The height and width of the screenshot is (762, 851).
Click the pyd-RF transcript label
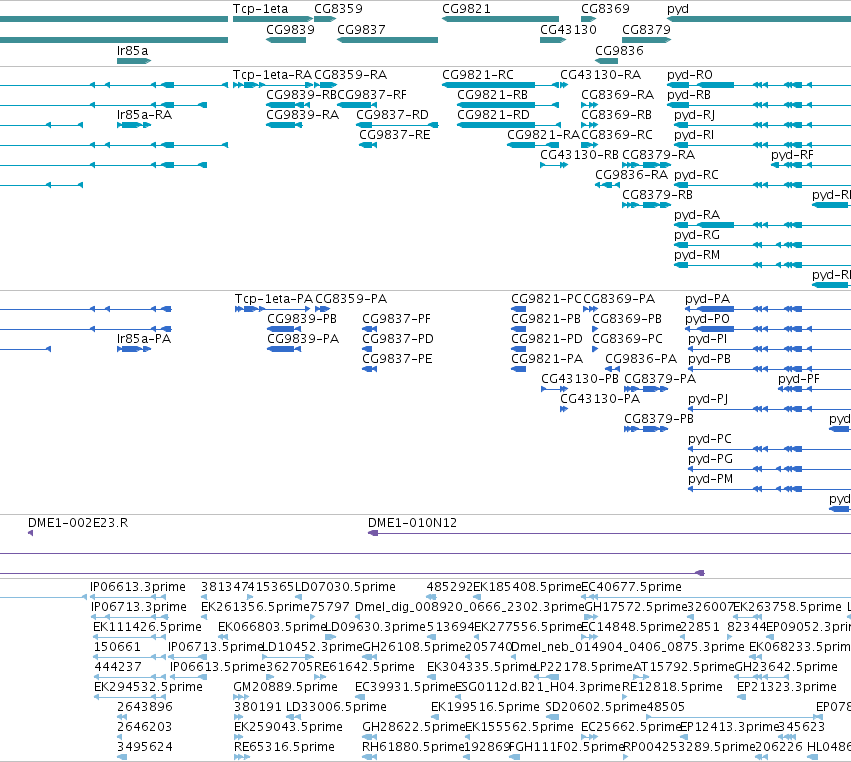[792, 155]
